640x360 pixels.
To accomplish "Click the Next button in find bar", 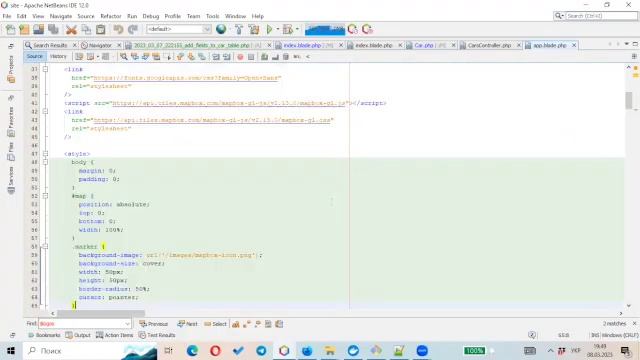I will (187, 324).
